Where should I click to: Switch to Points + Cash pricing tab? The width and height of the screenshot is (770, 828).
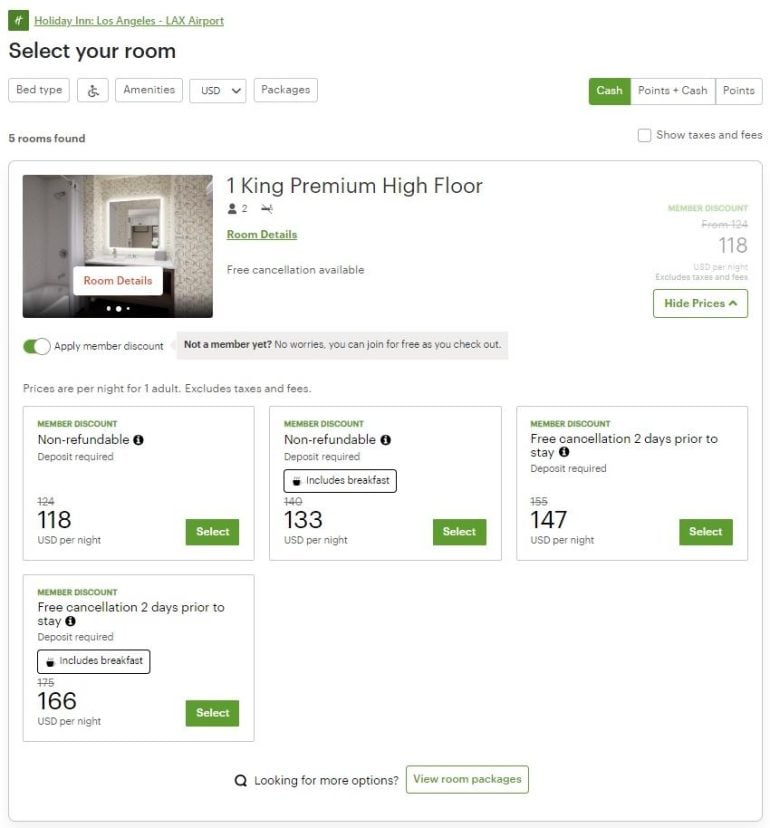coord(672,91)
